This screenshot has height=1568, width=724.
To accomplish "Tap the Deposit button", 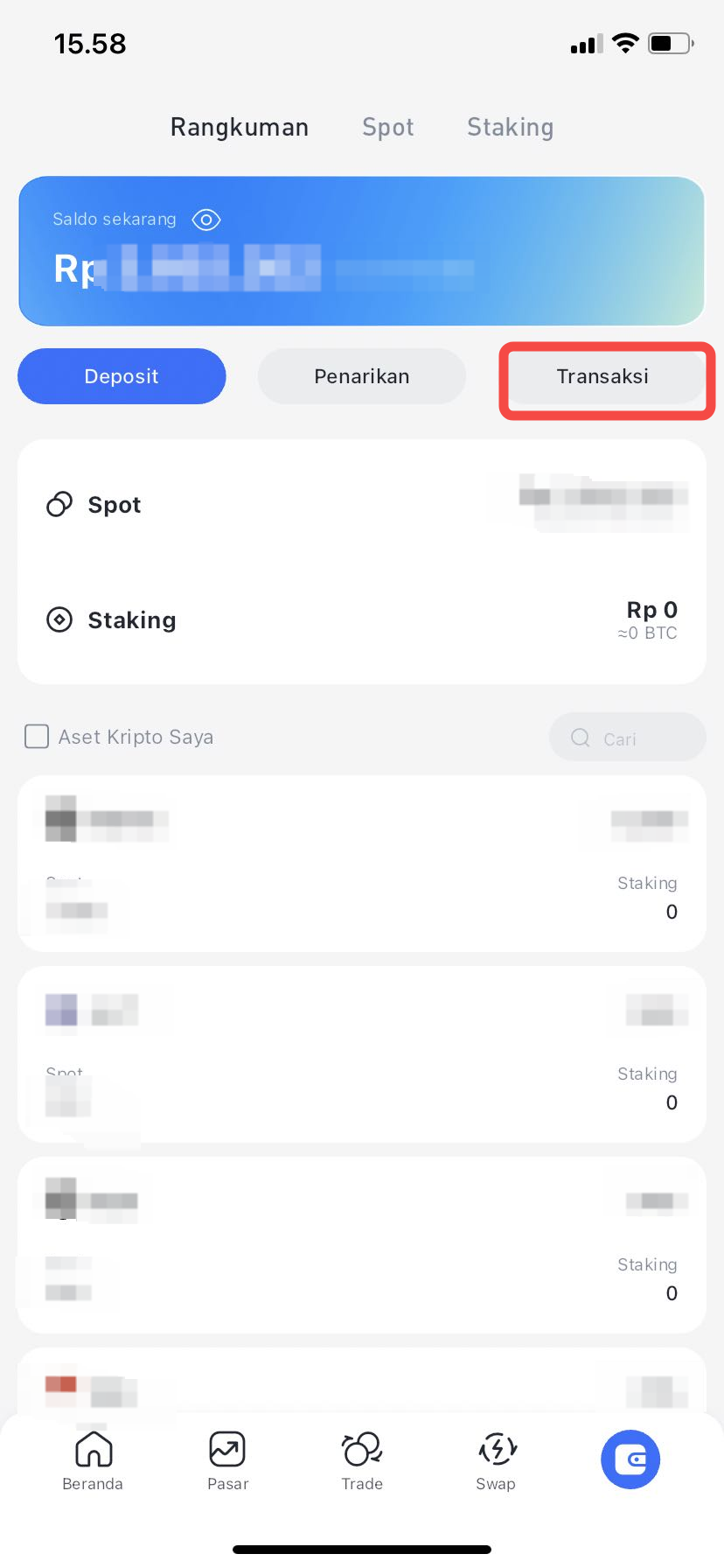I will (x=122, y=376).
